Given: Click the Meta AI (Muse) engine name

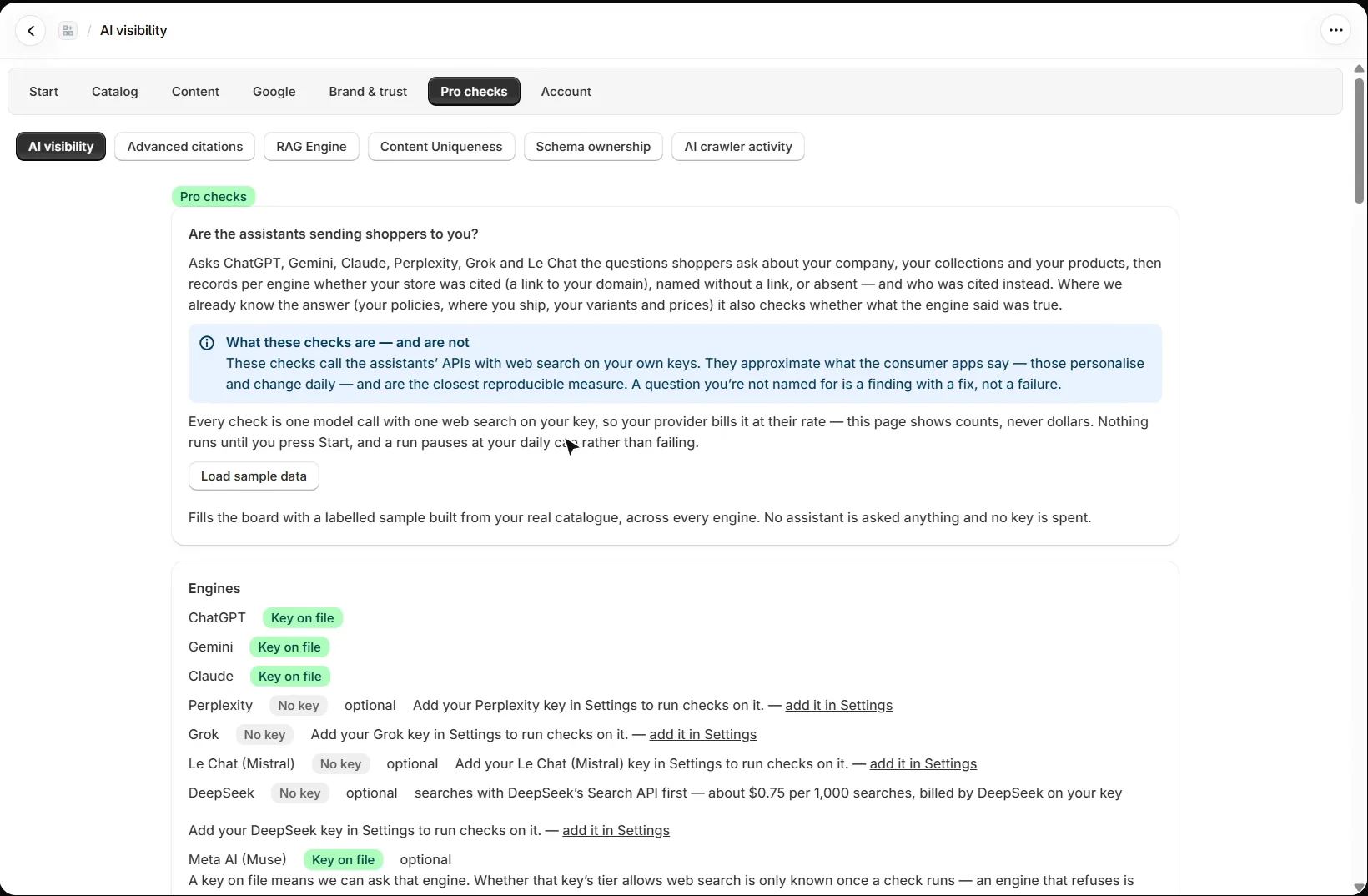Looking at the screenshot, I should pos(238,860).
